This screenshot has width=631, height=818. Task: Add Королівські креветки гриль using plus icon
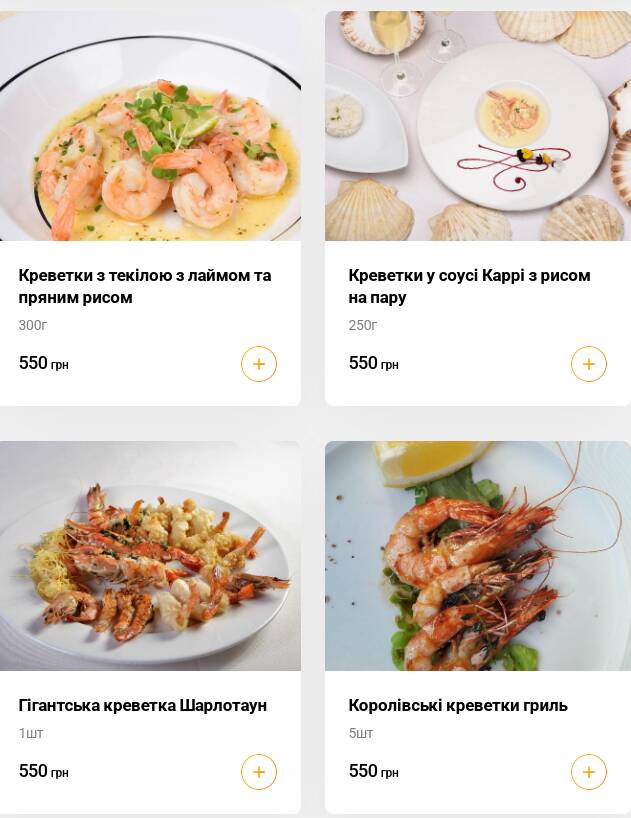(x=589, y=772)
